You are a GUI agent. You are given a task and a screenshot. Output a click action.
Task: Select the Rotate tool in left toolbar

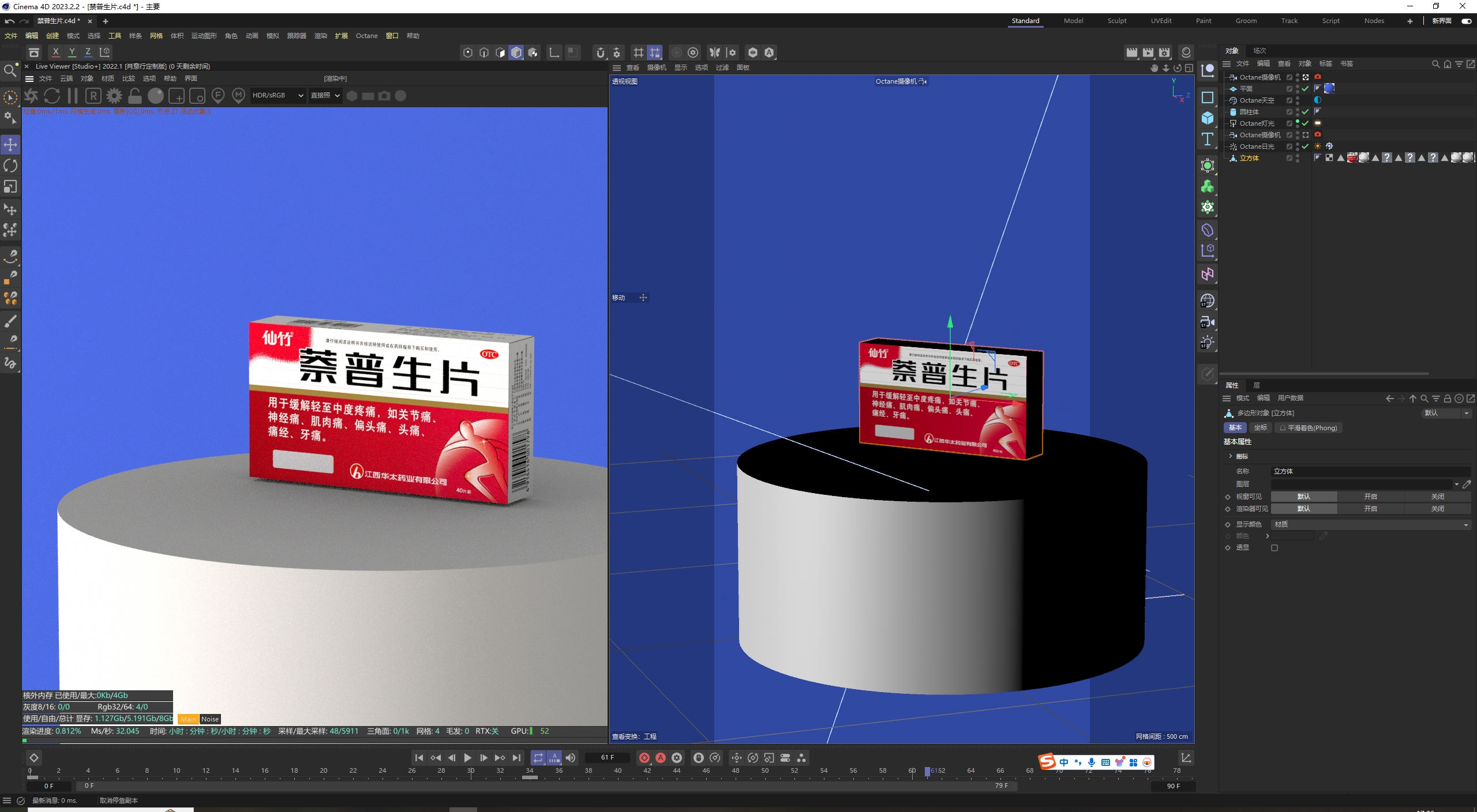(x=10, y=166)
